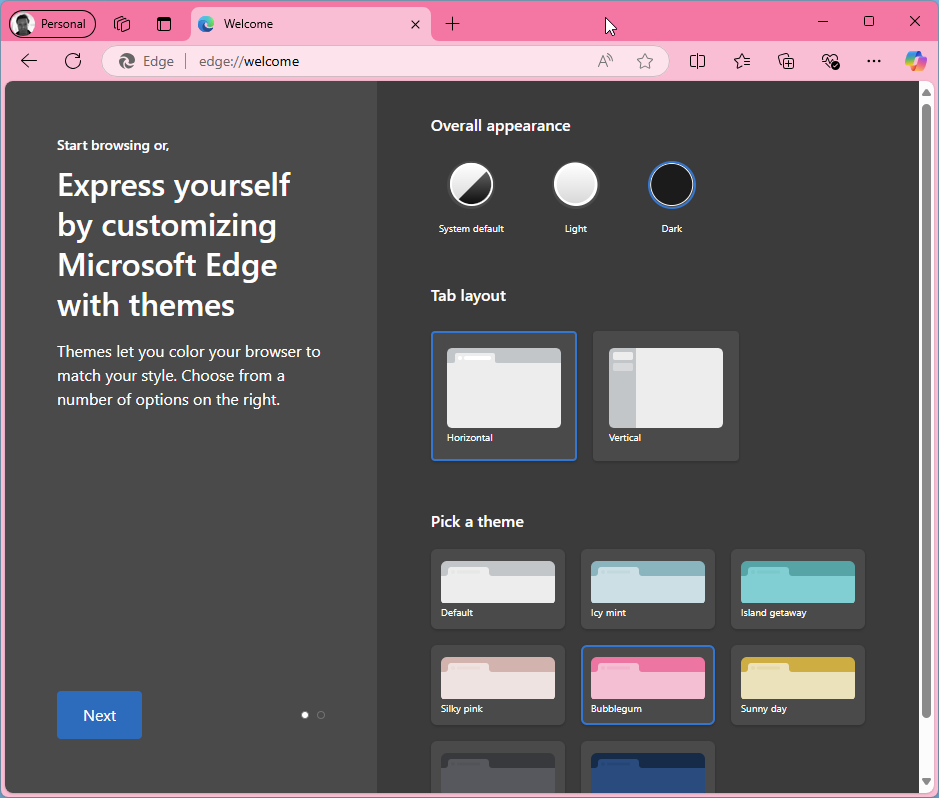The width and height of the screenshot is (939, 798).
Task: Open the Settings and more menu
Action: coord(873,61)
